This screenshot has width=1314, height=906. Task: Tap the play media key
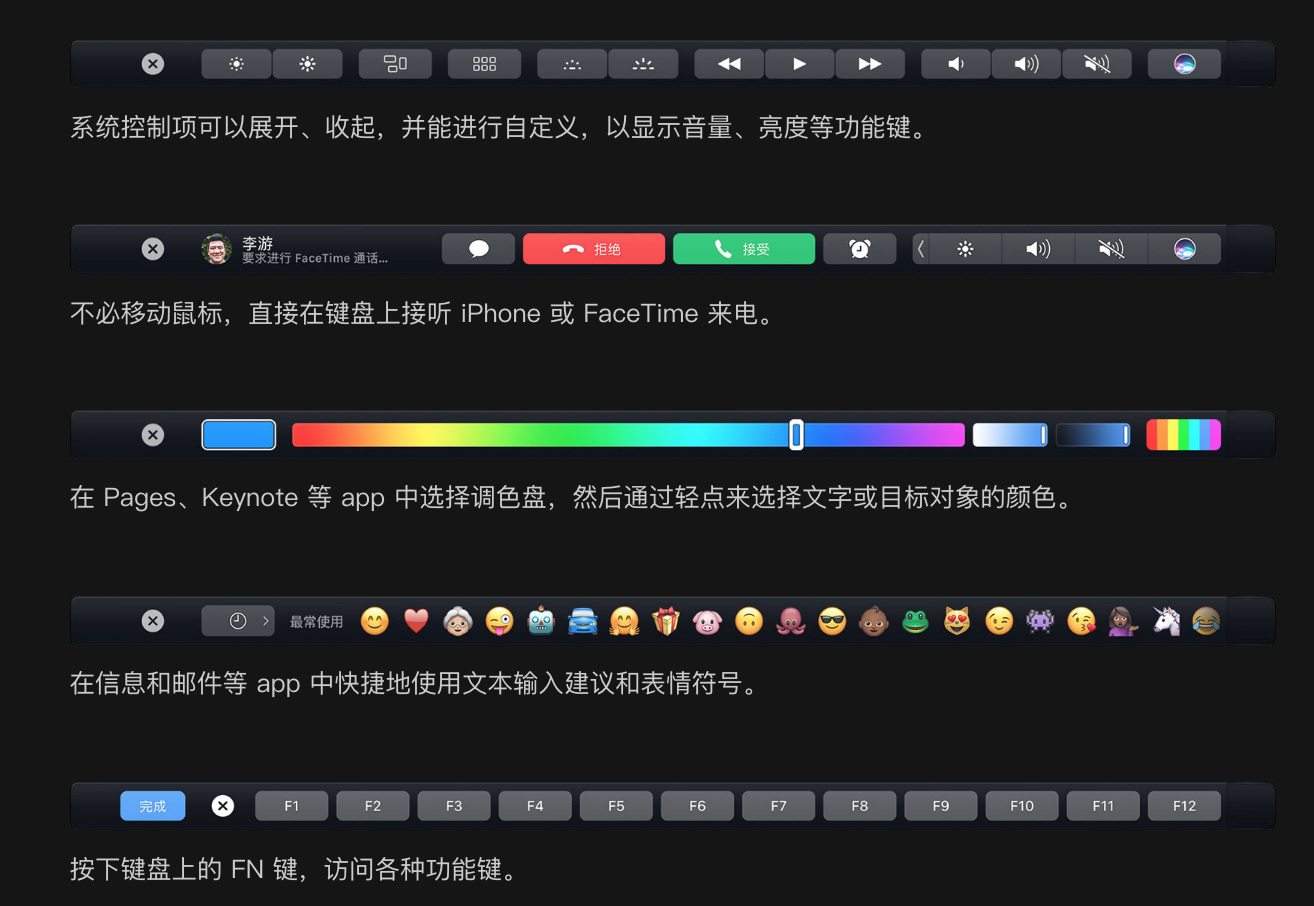tap(799, 64)
